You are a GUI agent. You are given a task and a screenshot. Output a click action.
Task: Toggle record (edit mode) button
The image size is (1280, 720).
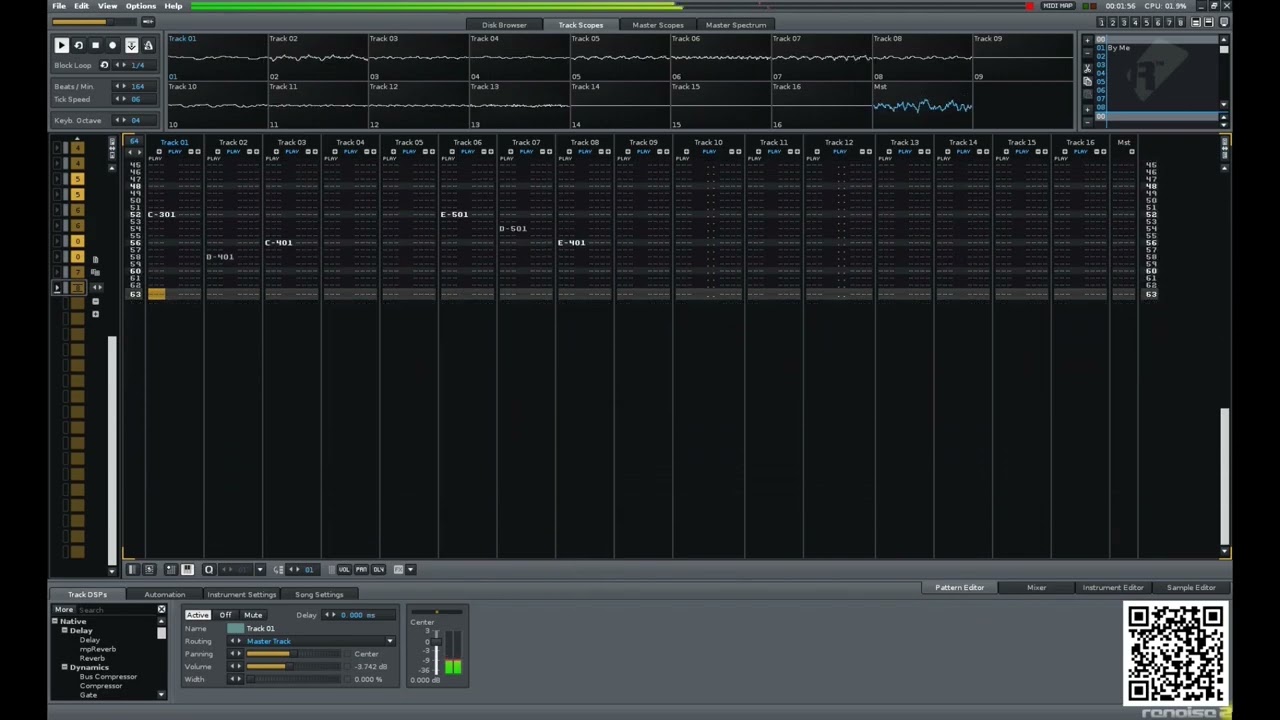tap(112, 45)
